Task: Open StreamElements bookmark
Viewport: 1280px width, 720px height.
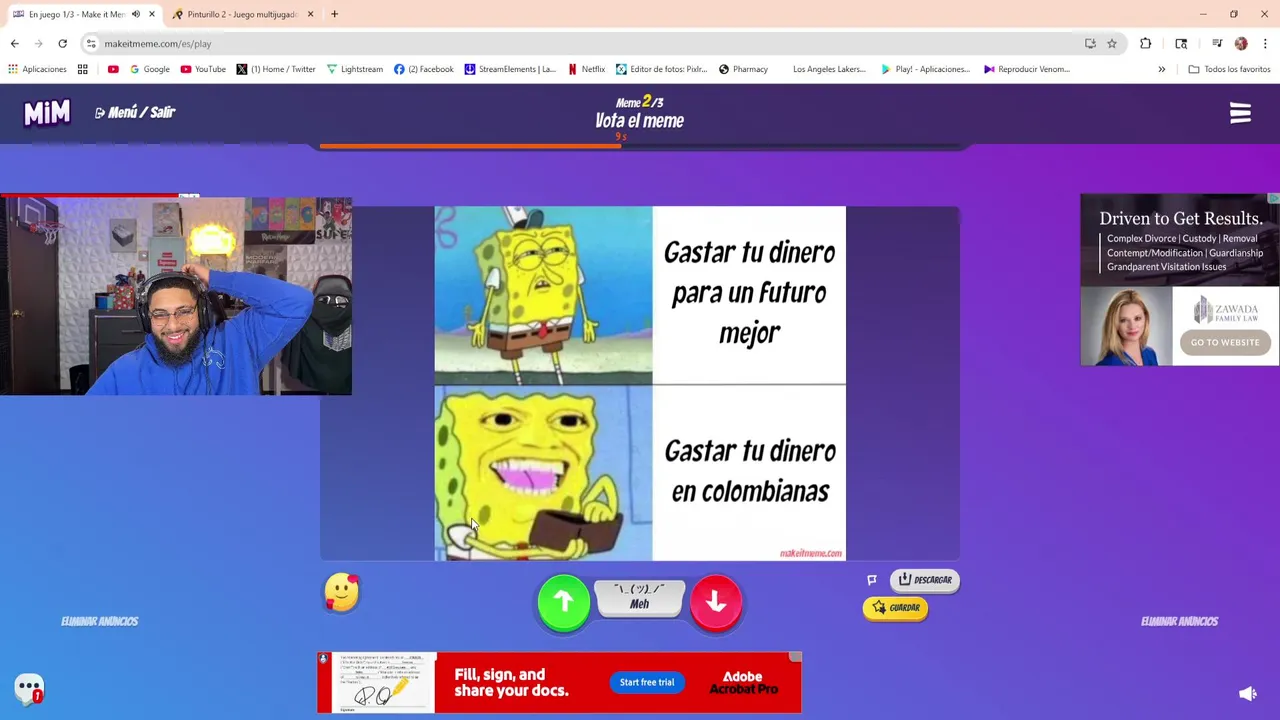Action: (510, 69)
